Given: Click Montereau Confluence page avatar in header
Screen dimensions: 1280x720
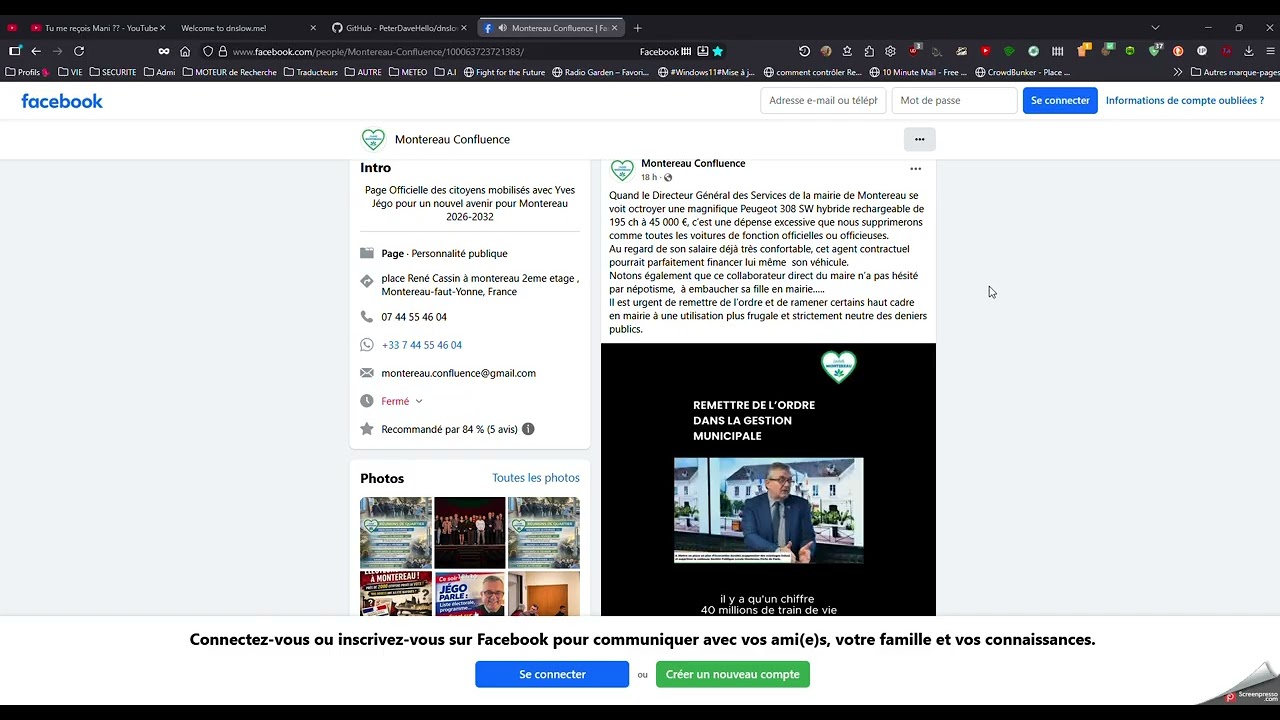Looking at the screenshot, I should click(x=373, y=140).
